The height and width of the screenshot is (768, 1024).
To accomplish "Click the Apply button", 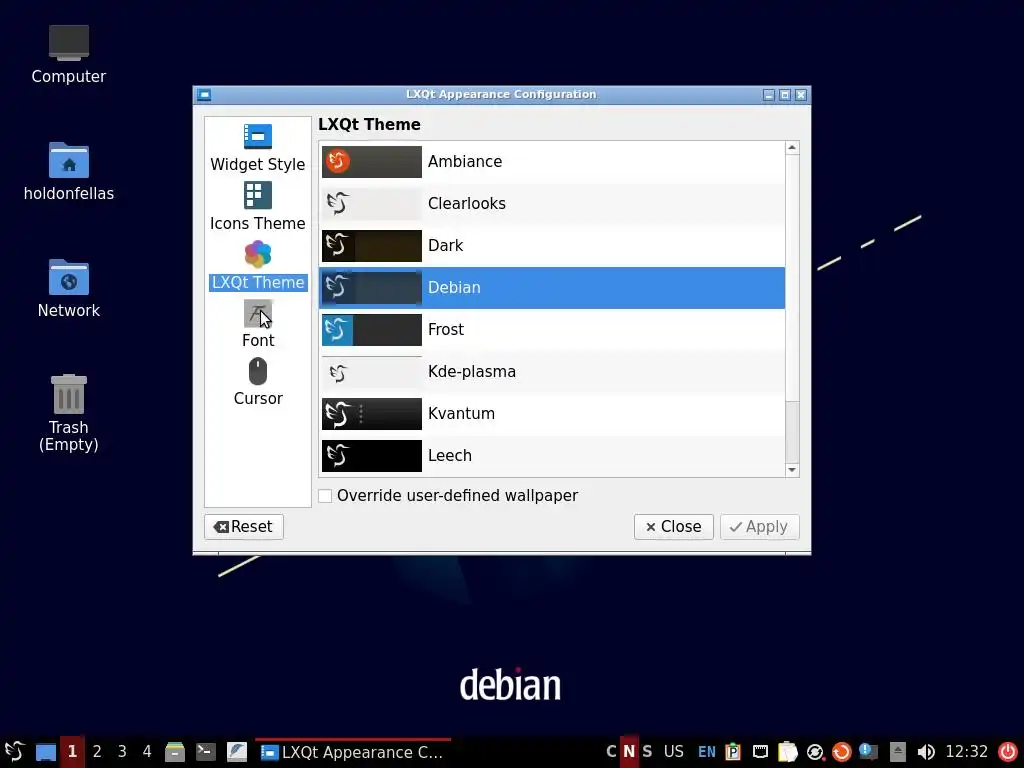I will point(760,526).
